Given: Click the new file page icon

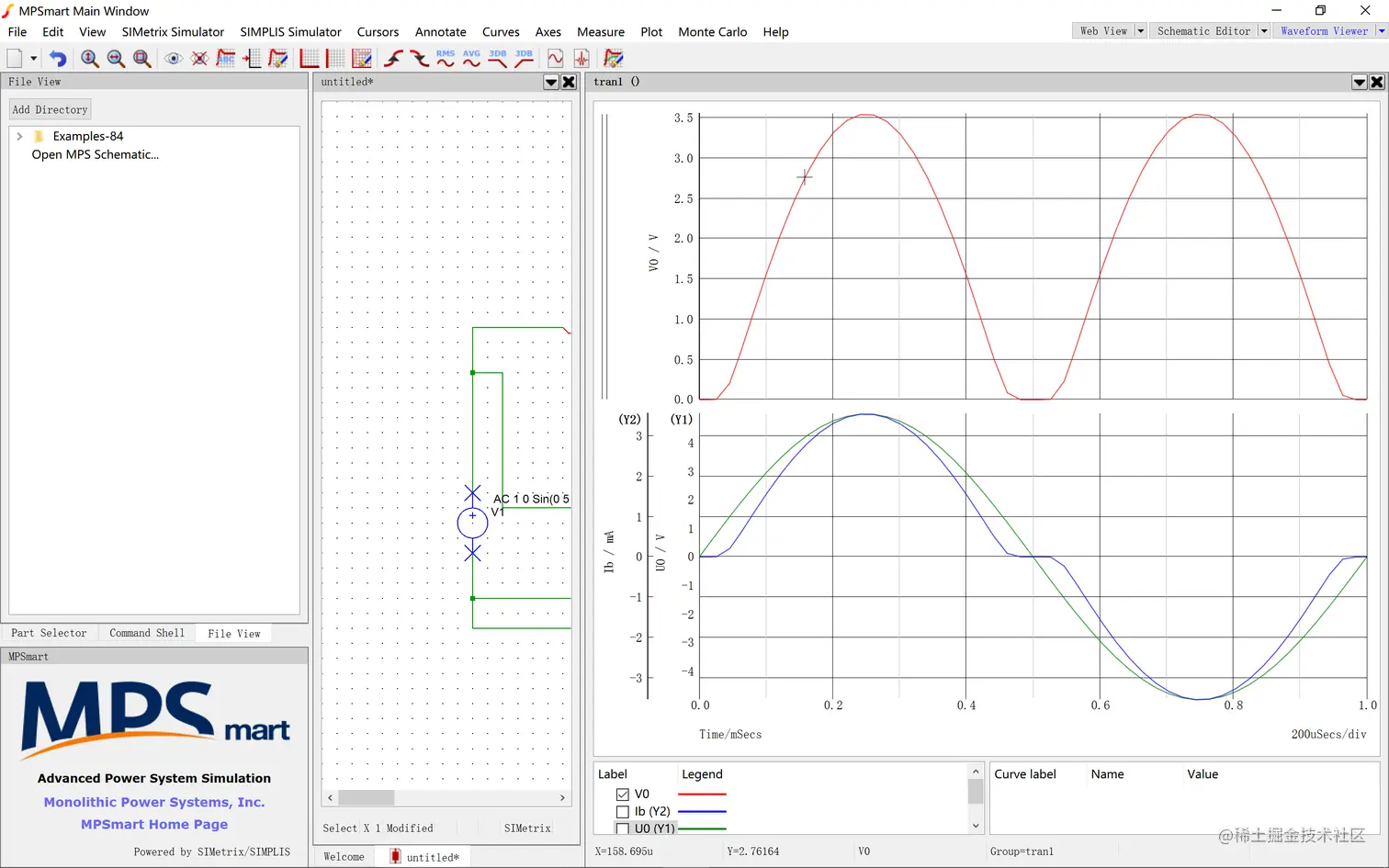Looking at the screenshot, I should [x=15, y=59].
